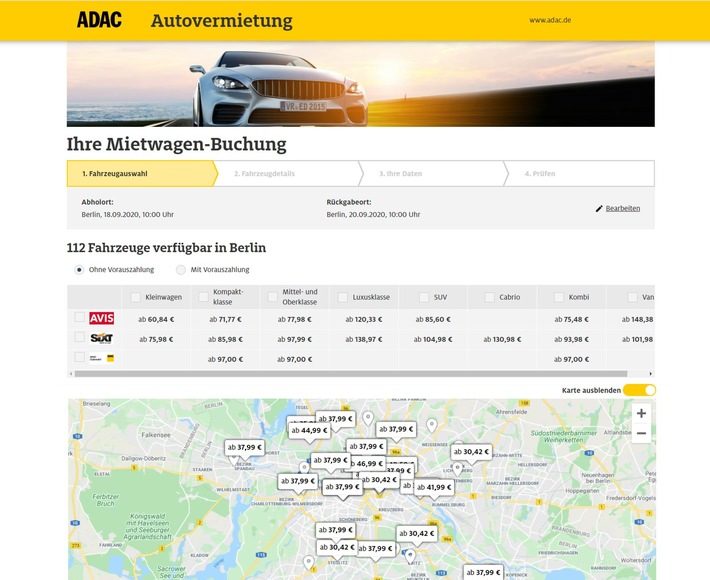Select Ohne Vorauszahlung radio option
Viewport: 710px width, 580px height.
(x=79, y=270)
